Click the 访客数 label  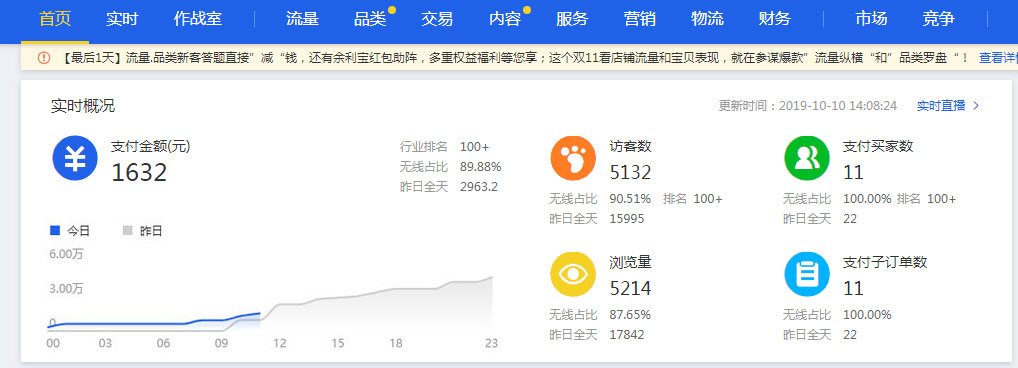pos(630,147)
